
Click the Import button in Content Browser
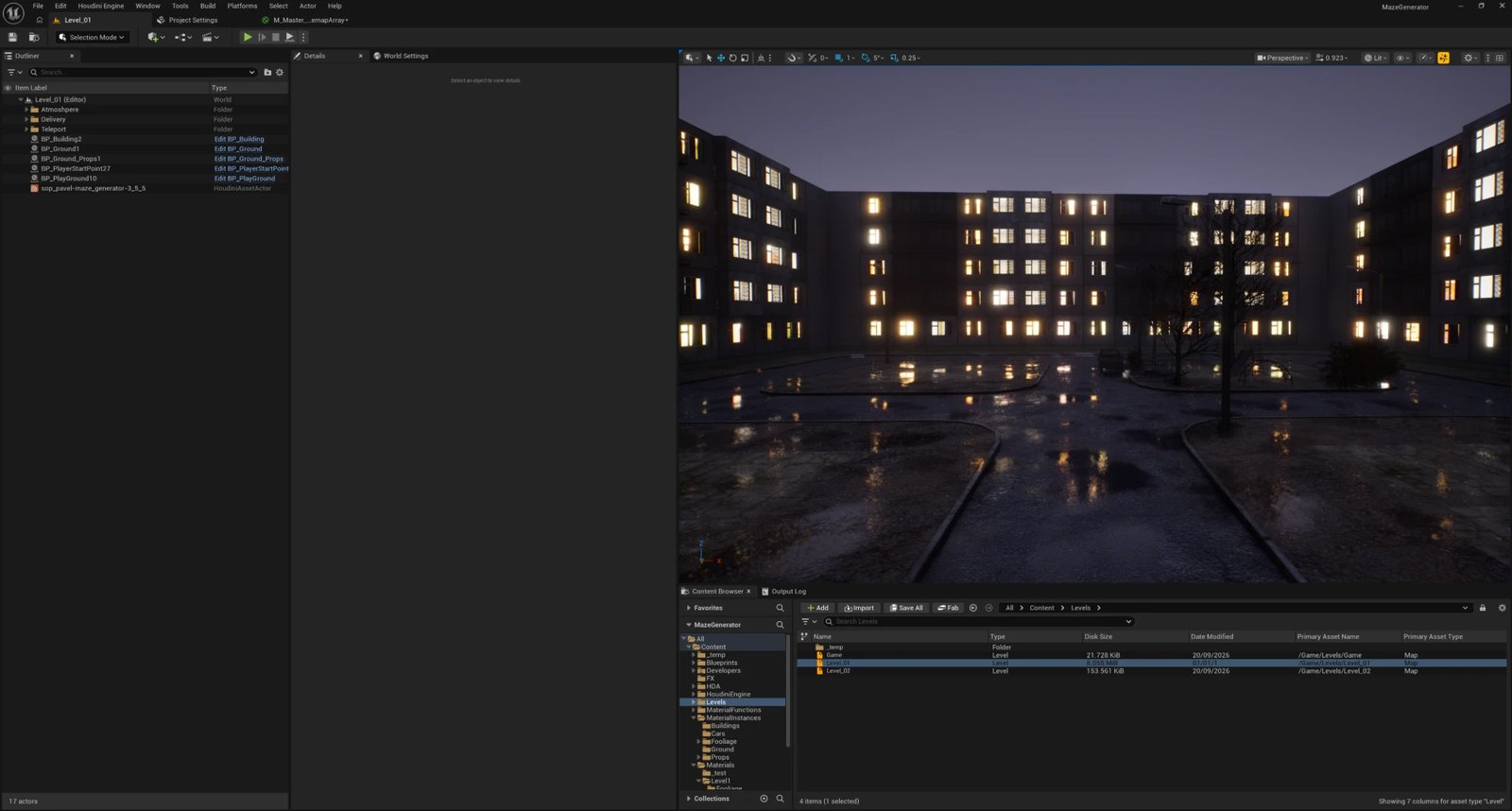(859, 608)
